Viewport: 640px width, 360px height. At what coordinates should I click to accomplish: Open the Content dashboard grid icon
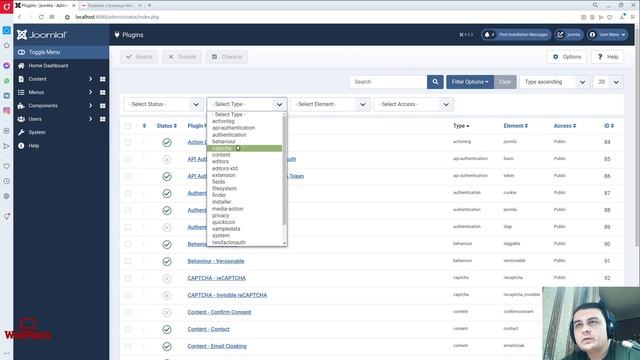pos(102,79)
